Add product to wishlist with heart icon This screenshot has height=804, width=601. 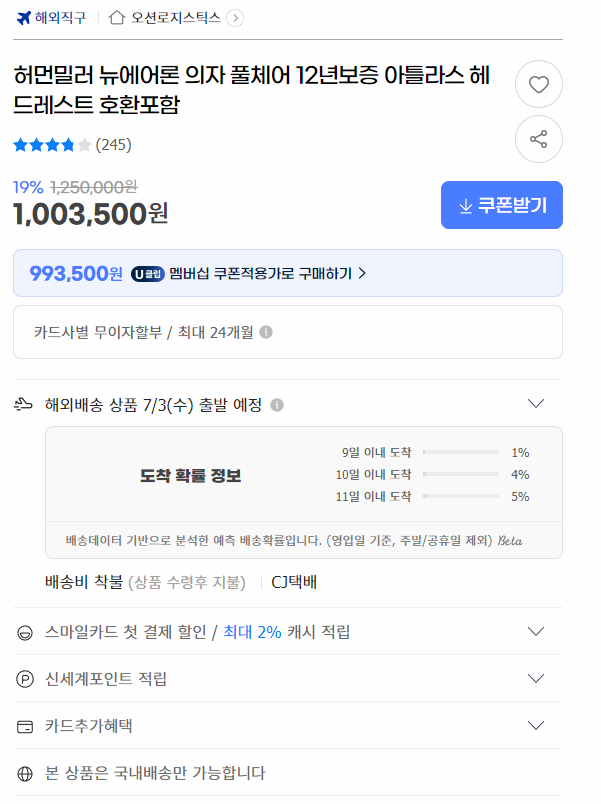(x=538, y=84)
